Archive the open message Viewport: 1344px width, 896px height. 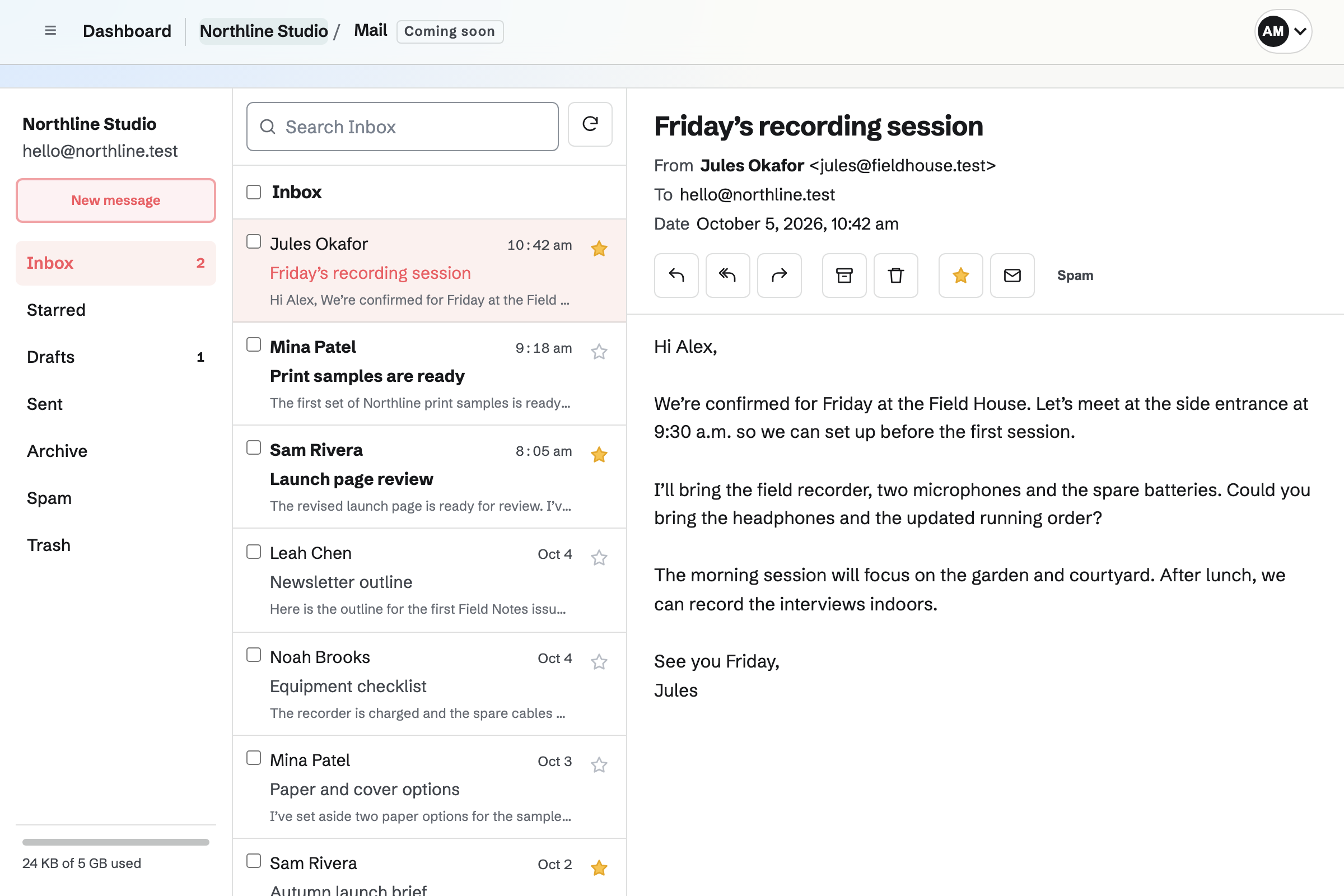pos(844,276)
